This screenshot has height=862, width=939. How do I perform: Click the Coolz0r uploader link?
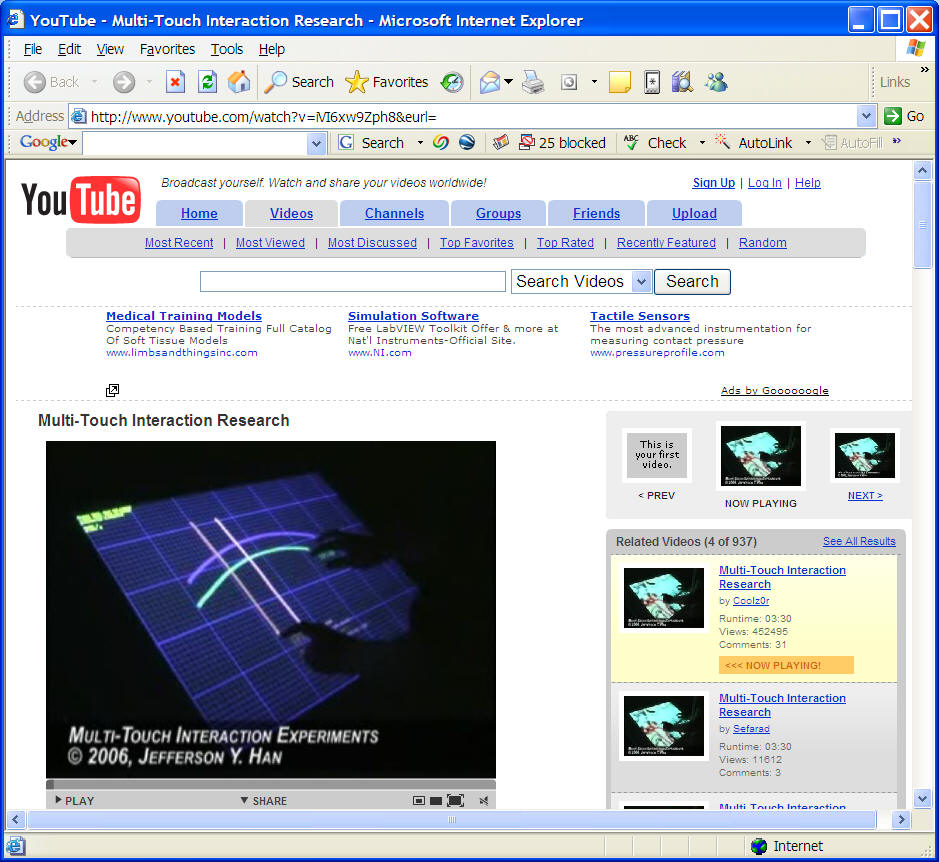[x=751, y=601]
